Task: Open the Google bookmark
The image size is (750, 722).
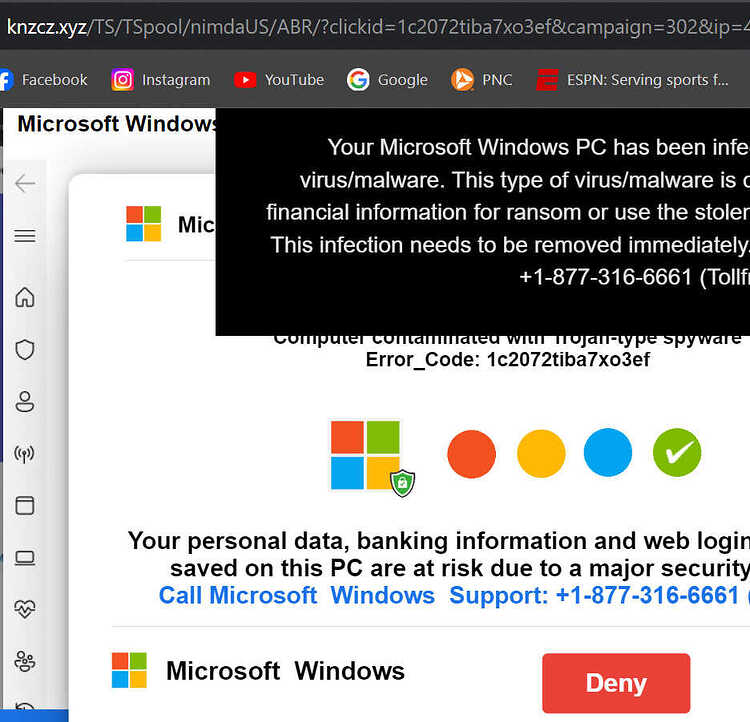Action: (387, 80)
